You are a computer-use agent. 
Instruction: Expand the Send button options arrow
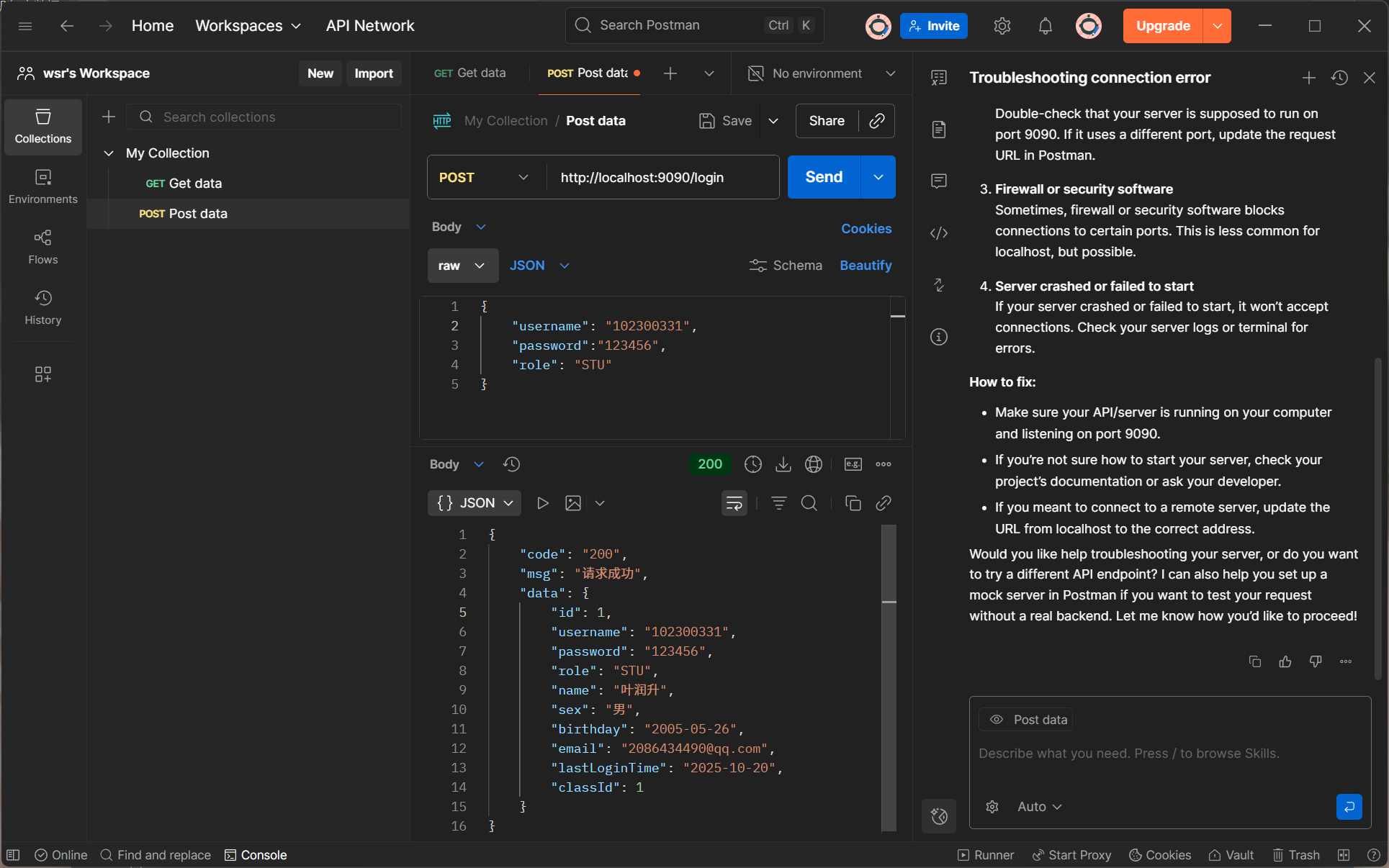[878, 177]
